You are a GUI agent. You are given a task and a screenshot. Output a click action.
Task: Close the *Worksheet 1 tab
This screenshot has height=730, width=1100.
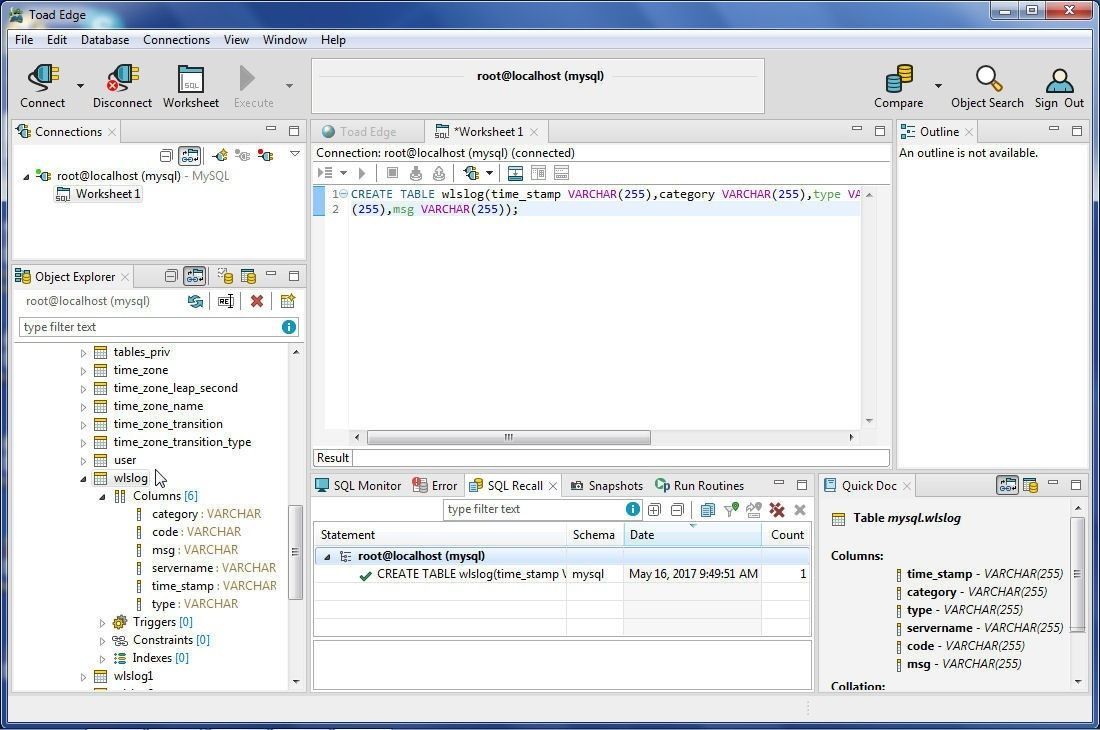click(x=535, y=132)
